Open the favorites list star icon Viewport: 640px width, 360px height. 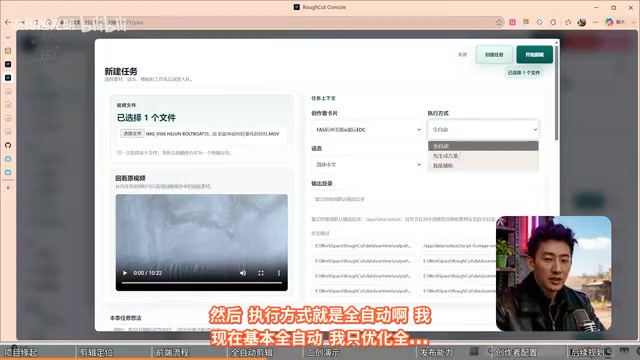point(568,22)
